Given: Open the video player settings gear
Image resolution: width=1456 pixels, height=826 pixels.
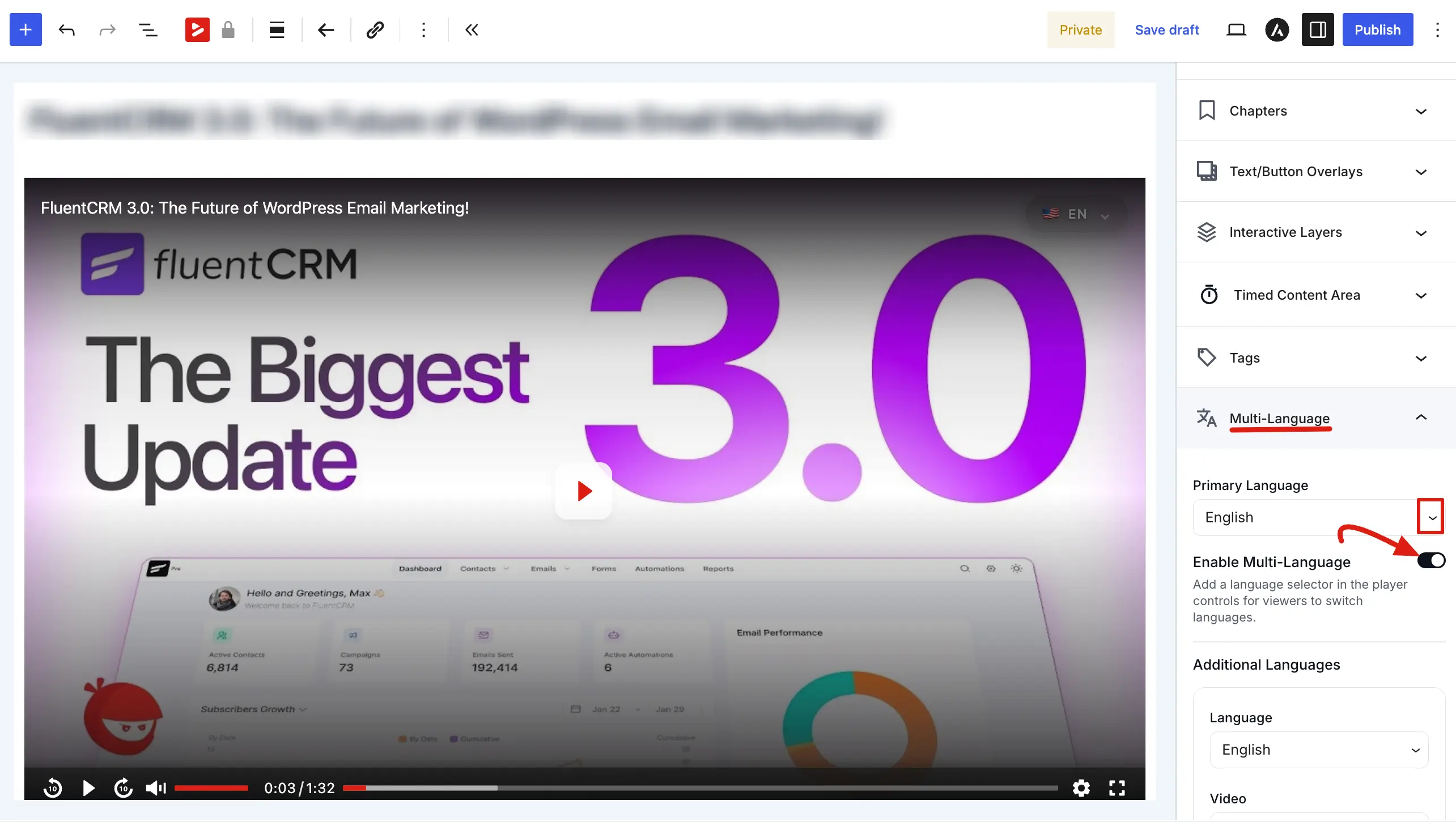Looking at the screenshot, I should pyautogui.click(x=1081, y=787).
